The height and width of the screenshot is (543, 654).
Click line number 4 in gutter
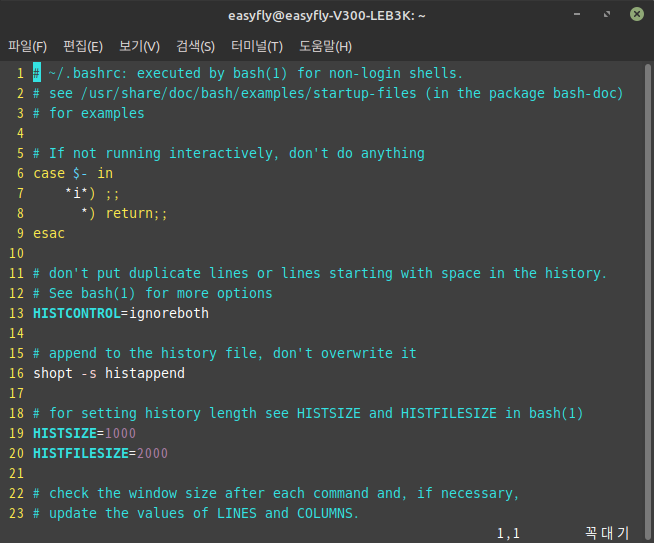tap(20, 133)
